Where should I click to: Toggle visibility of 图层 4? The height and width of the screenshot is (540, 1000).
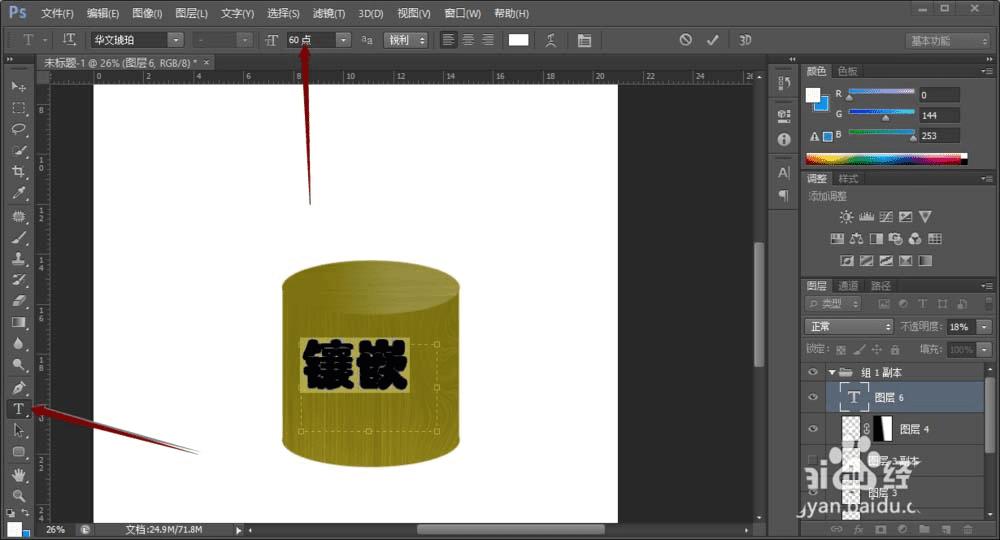(812, 429)
